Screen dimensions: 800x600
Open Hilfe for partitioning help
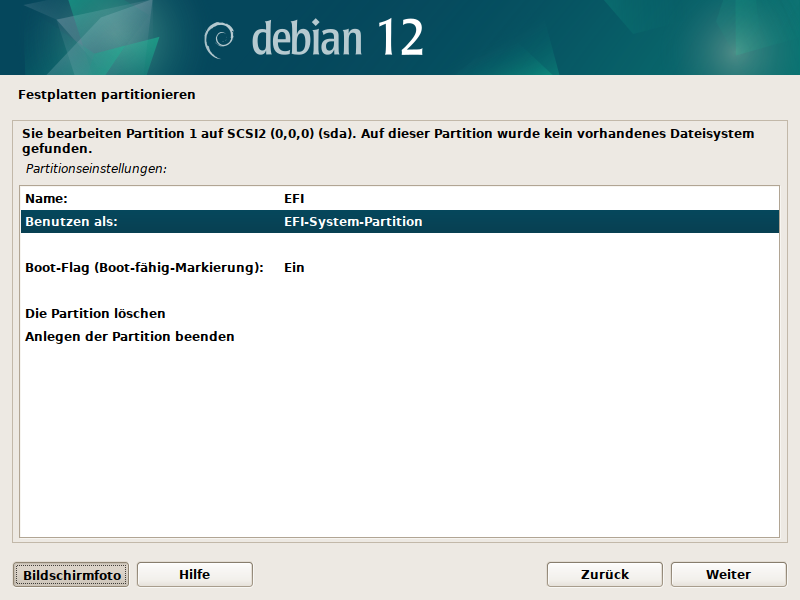(194, 575)
